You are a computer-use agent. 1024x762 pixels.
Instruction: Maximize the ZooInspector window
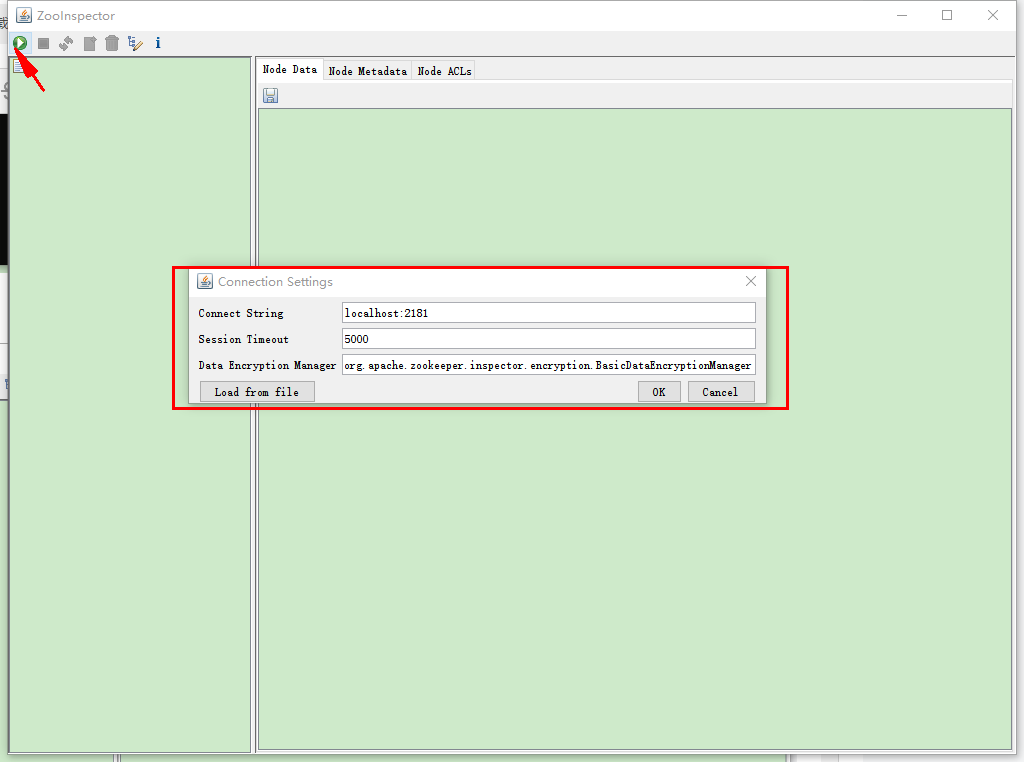click(947, 15)
